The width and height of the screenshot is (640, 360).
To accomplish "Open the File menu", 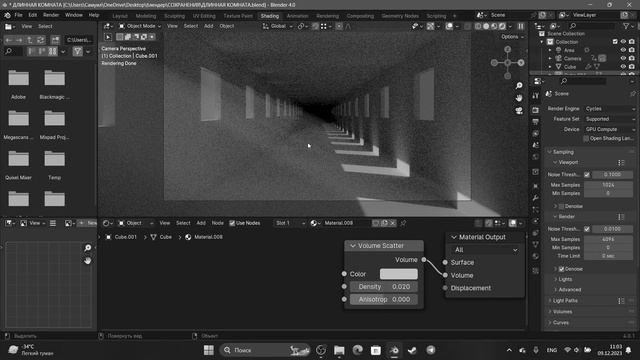I will [x=19, y=15].
